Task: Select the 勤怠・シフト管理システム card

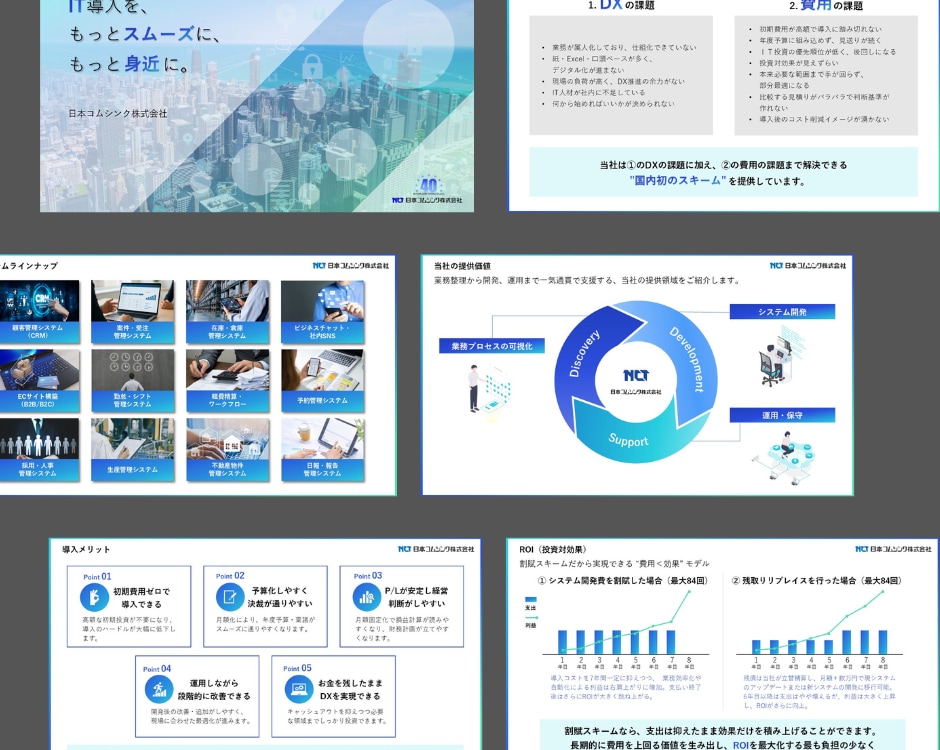Action: point(132,381)
